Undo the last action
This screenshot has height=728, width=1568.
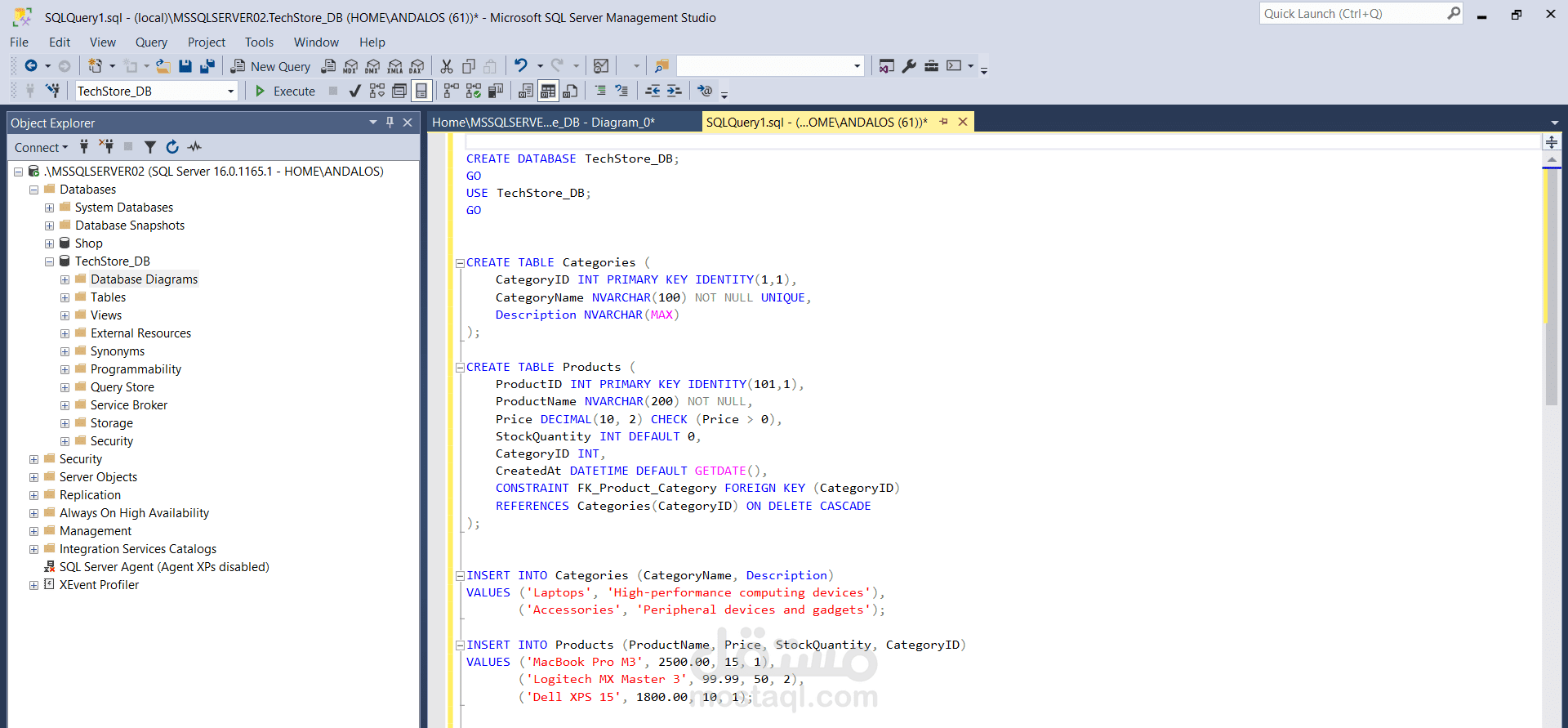tap(520, 65)
